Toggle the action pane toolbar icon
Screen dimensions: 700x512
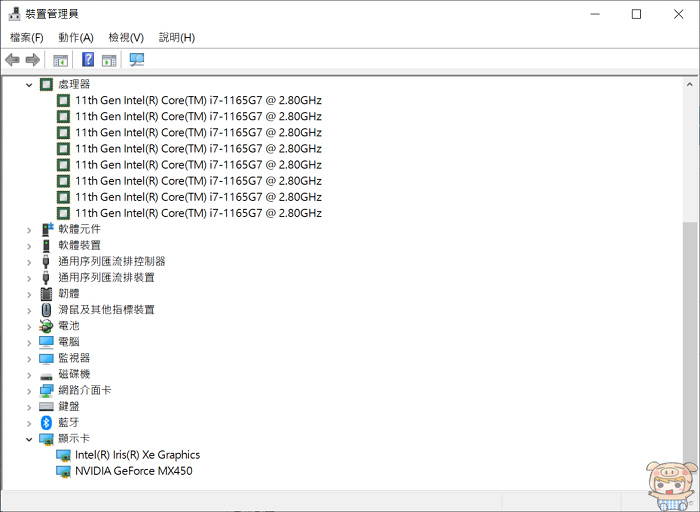coord(109,60)
